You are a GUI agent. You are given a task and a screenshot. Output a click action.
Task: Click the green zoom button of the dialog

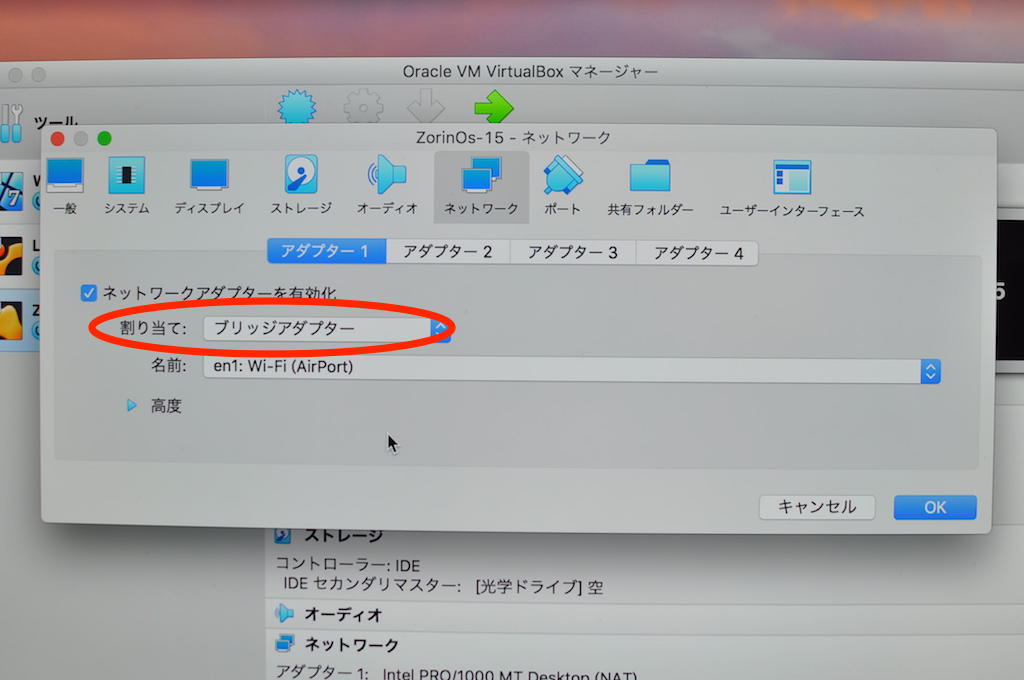tap(104, 138)
